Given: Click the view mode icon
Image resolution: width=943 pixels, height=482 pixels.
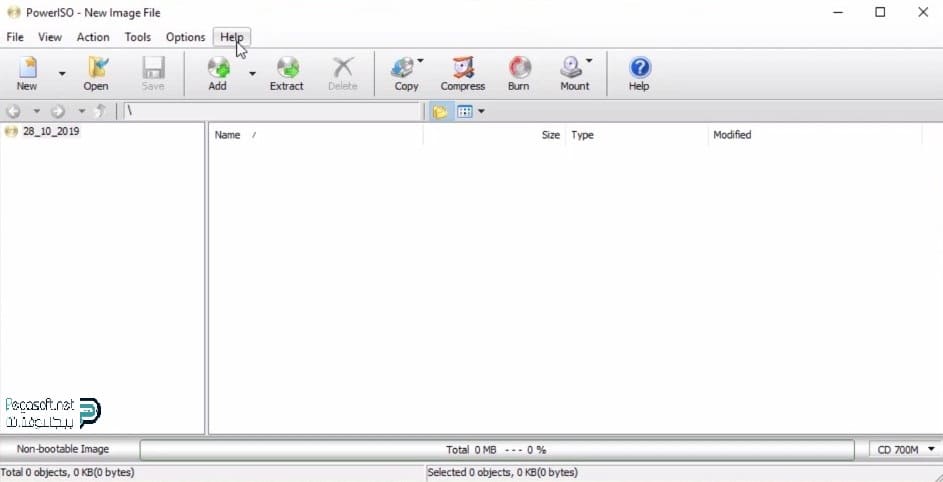Looking at the screenshot, I should [465, 111].
